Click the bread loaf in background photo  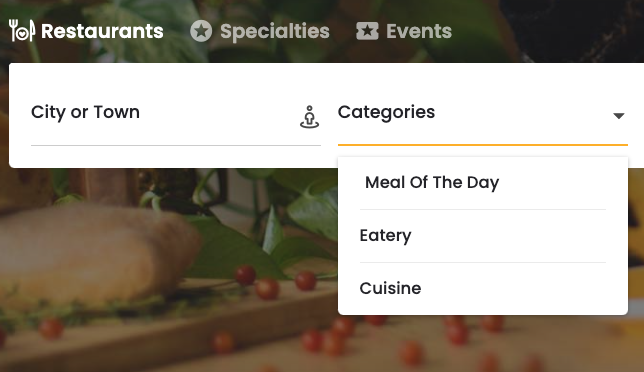pyautogui.click(x=92, y=255)
